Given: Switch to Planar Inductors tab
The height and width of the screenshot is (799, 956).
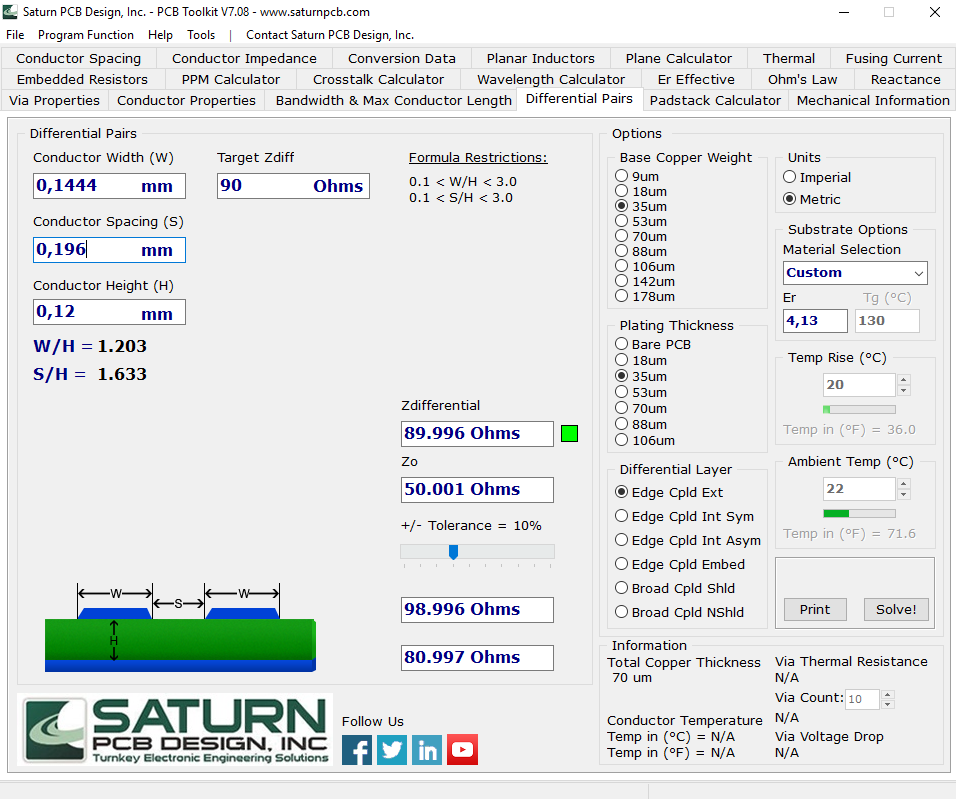Looking at the screenshot, I should coord(541,59).
